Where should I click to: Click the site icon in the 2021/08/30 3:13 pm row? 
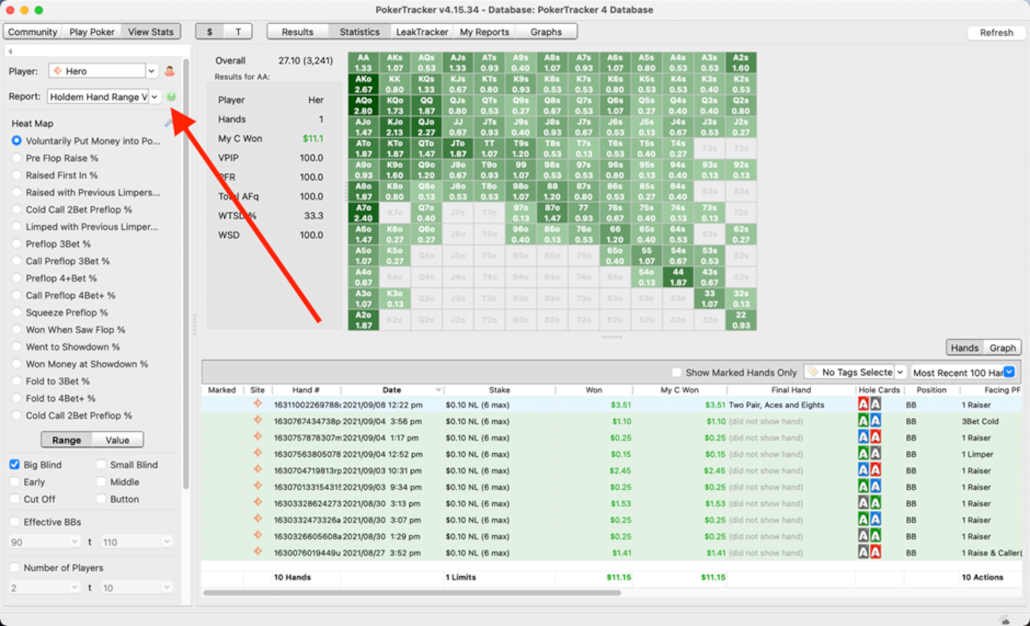[x=258, y=503]
